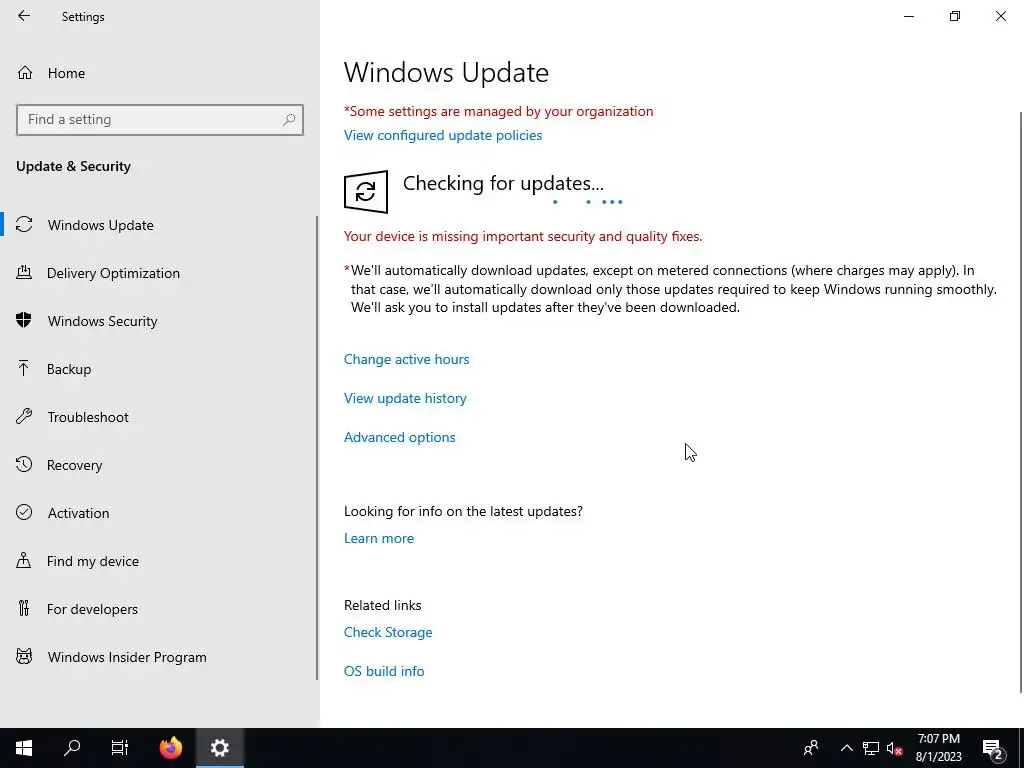Click the Update & Security section header
The width and height of the screenshot is (1024, 768).
[73, 167]
